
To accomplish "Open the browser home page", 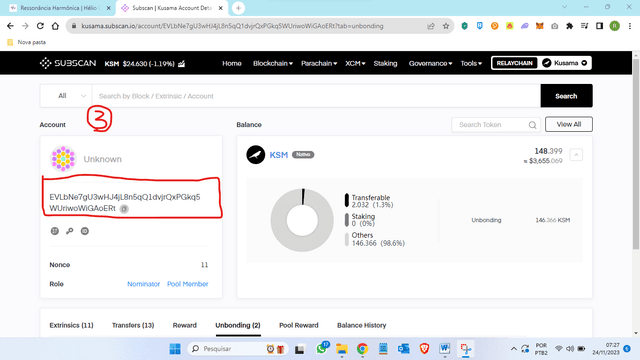I will [x=55, y=26].
